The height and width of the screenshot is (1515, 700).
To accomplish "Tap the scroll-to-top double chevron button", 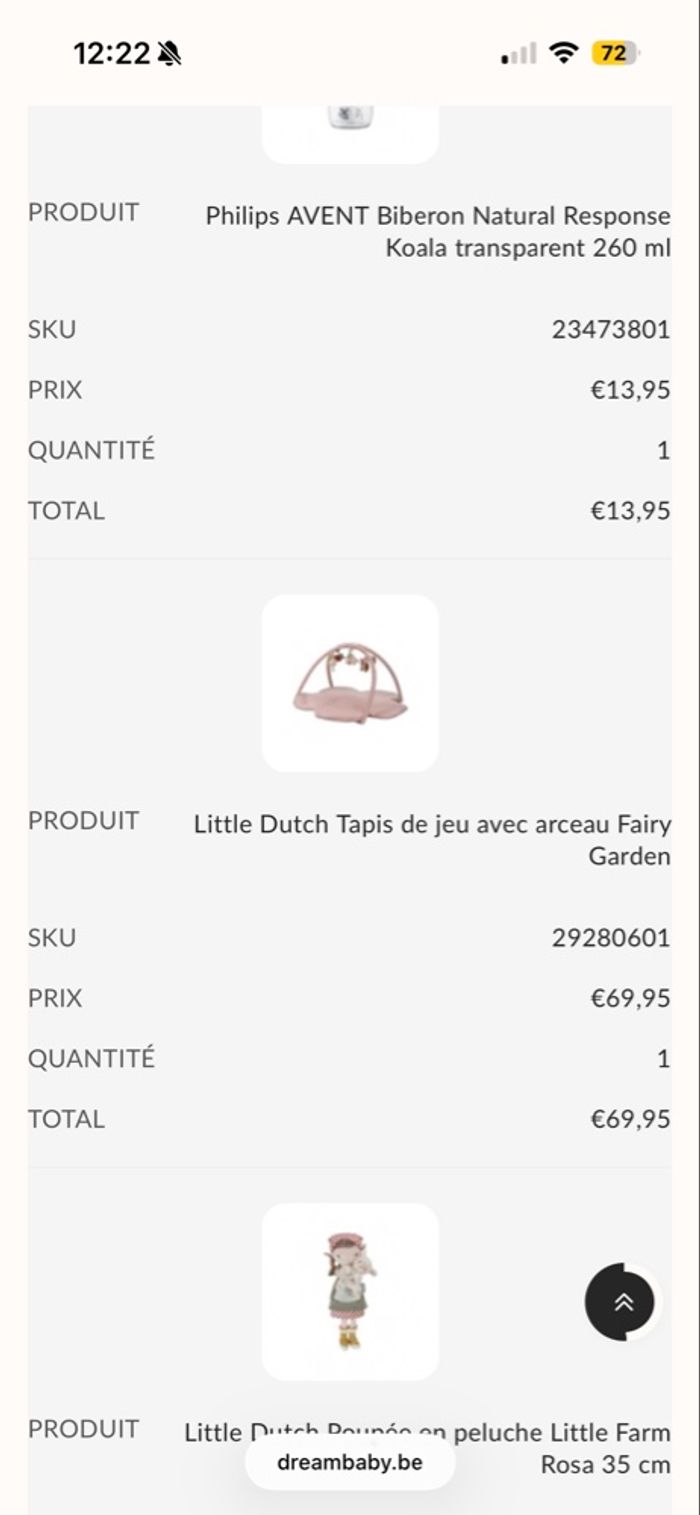I will click(x=622, y=1301).
